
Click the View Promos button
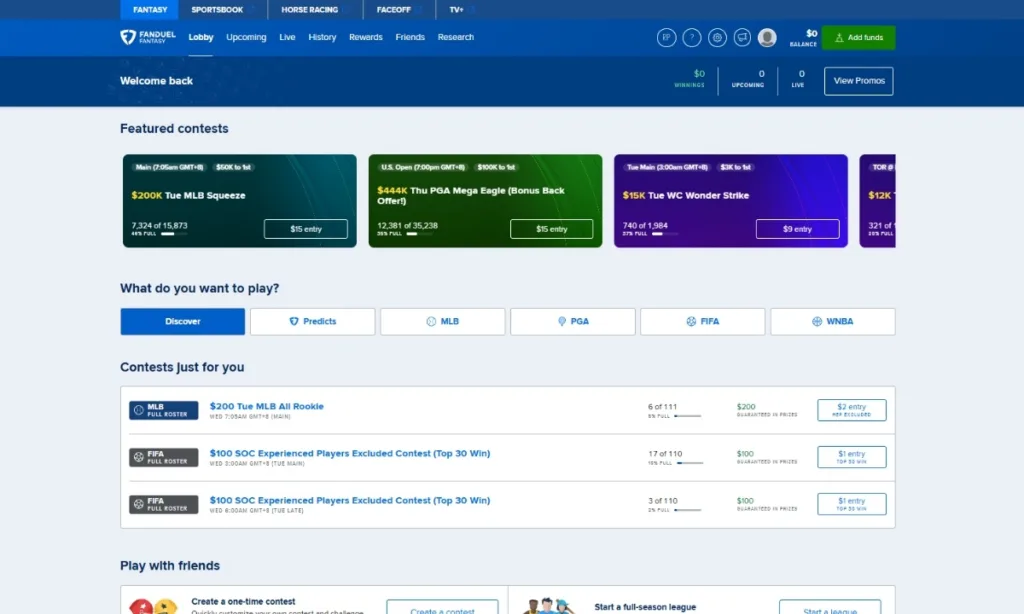pyautogui.click(x=859, y=81)
